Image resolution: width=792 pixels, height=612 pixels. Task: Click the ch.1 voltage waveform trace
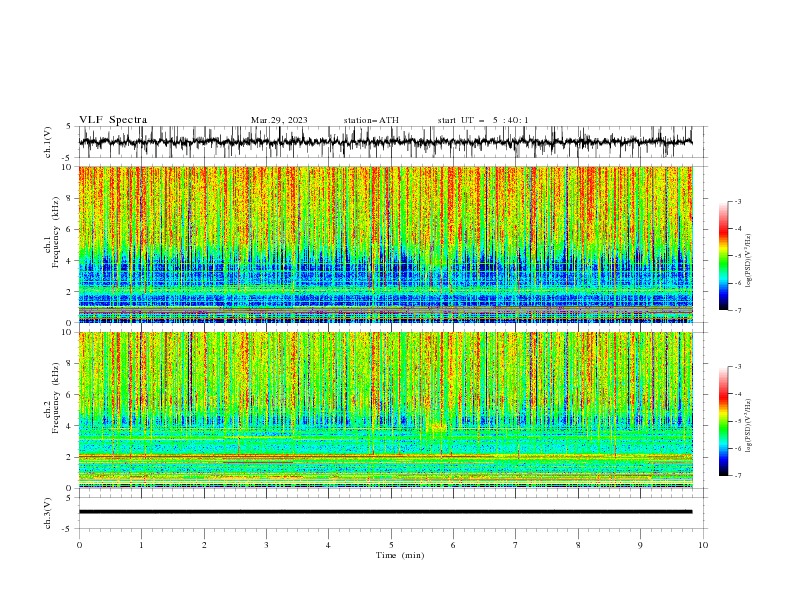click(385, 142)
